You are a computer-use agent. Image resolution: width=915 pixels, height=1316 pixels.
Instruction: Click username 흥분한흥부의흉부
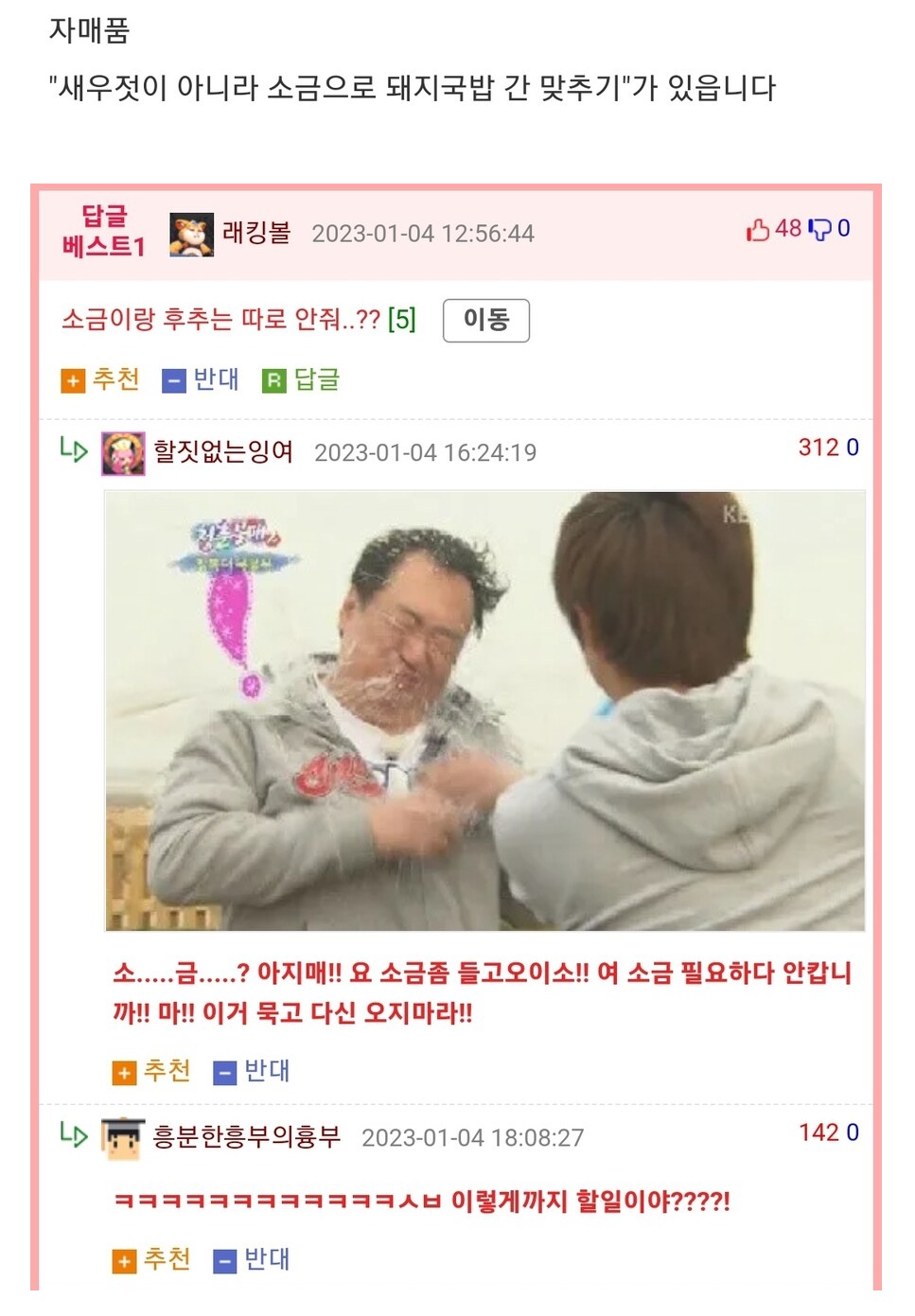click(x=246, y=1137)
